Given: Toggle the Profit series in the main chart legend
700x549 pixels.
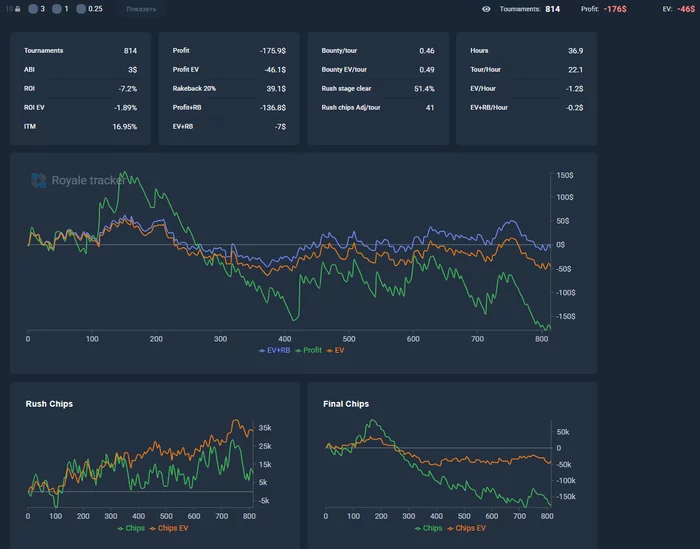Looking at the screenshot, I should point(308,350).
